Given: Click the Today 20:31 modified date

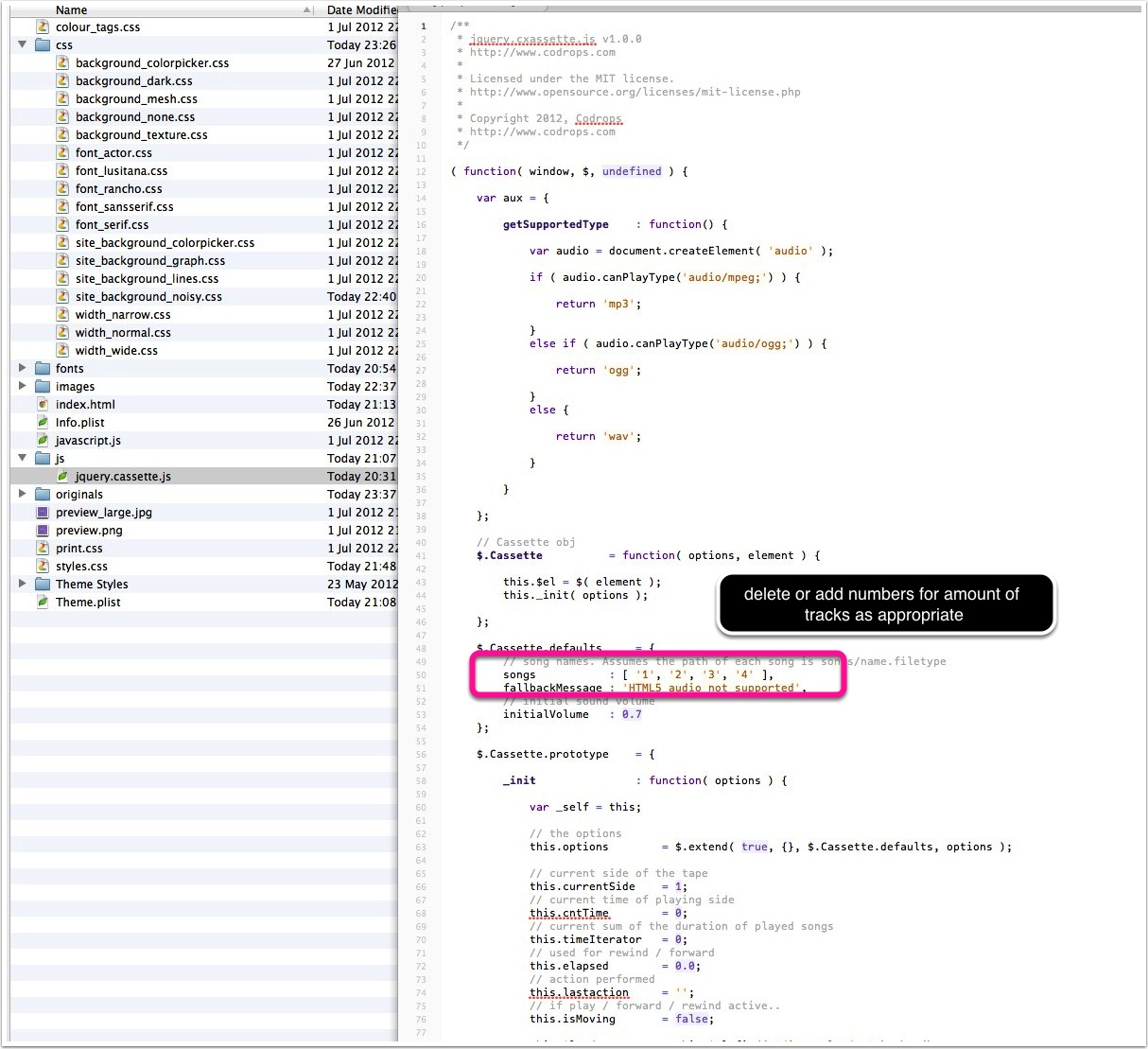Looking at the screenshot, I should pyautogui.click(x=362, y=477).
